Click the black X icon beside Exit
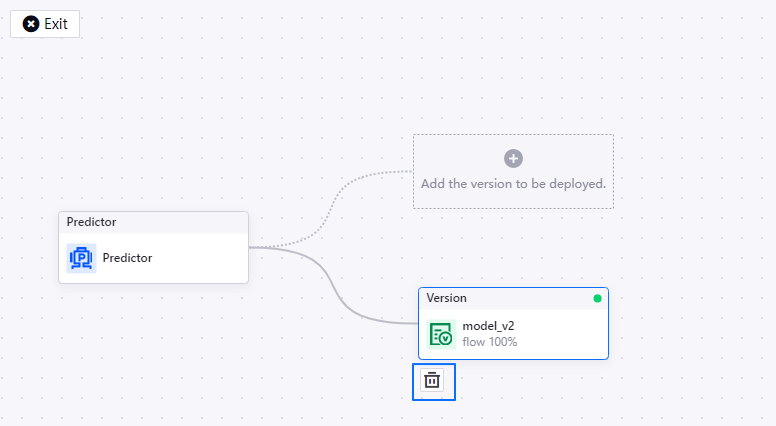 pyautogui.click(x=31, y=24)
